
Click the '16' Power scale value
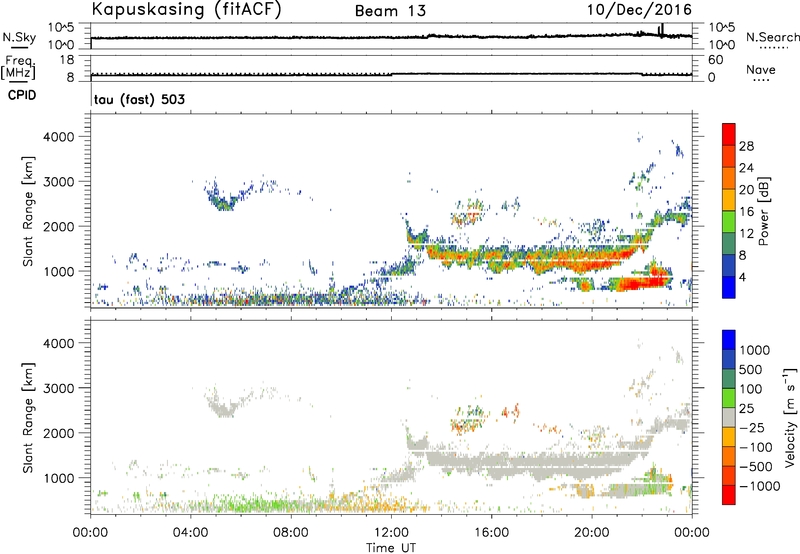pyautogui.click(x=746, y=212)
